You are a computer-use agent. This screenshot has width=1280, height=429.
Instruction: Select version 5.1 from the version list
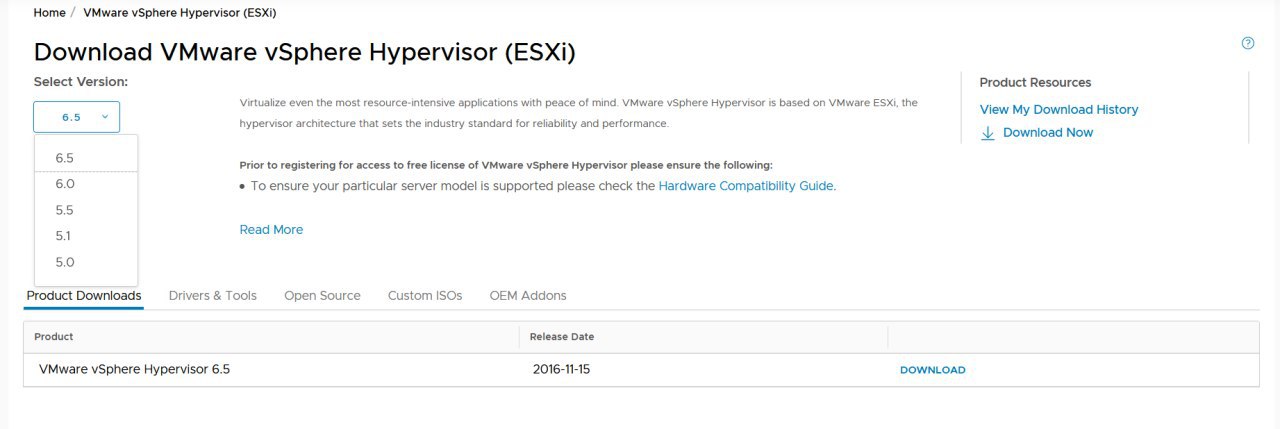coord(86,236)
